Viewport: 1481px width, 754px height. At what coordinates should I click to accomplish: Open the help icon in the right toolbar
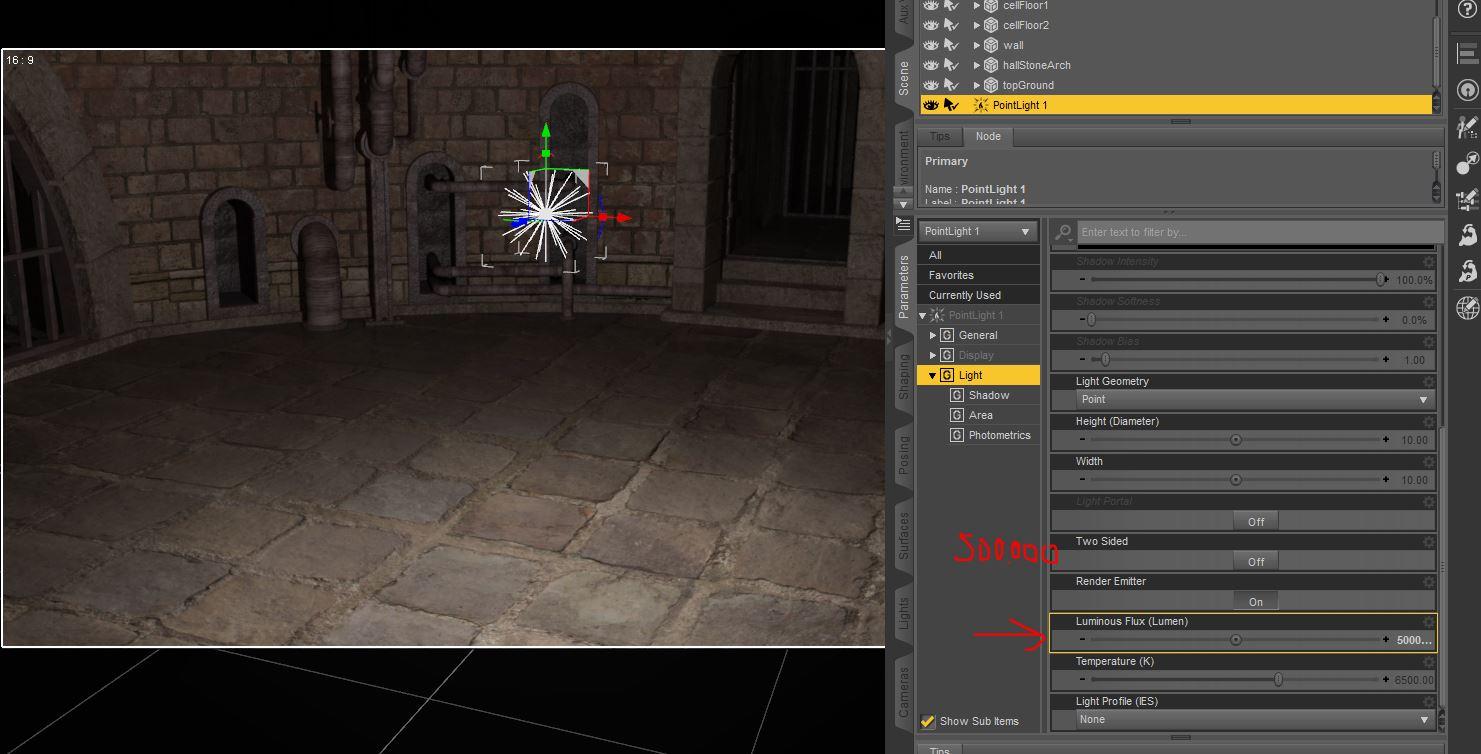click(x=1467, y=9)
